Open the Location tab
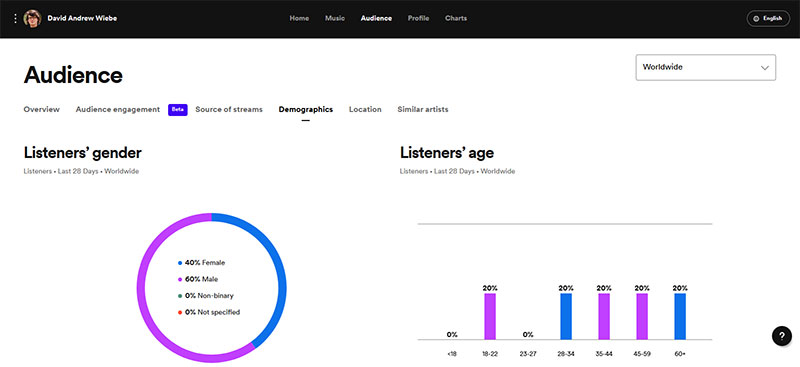 [365, 109]
